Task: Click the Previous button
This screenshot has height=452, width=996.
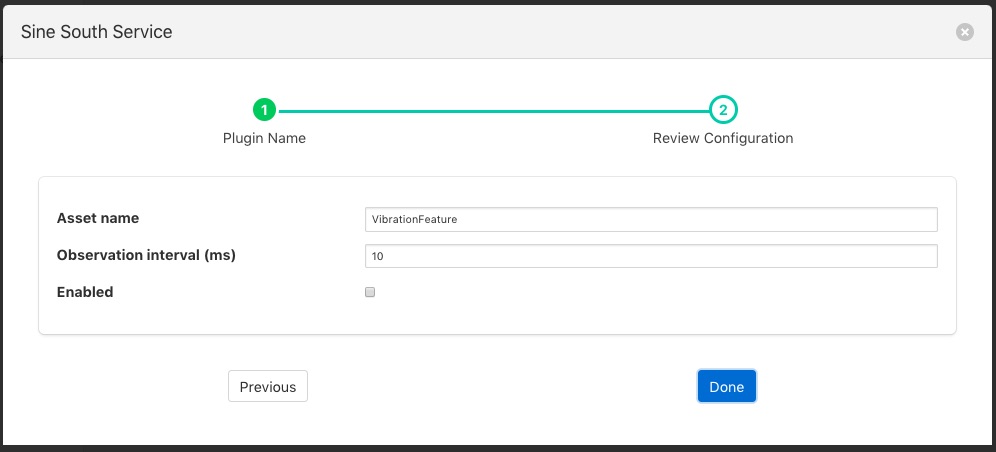Action: 268,387
